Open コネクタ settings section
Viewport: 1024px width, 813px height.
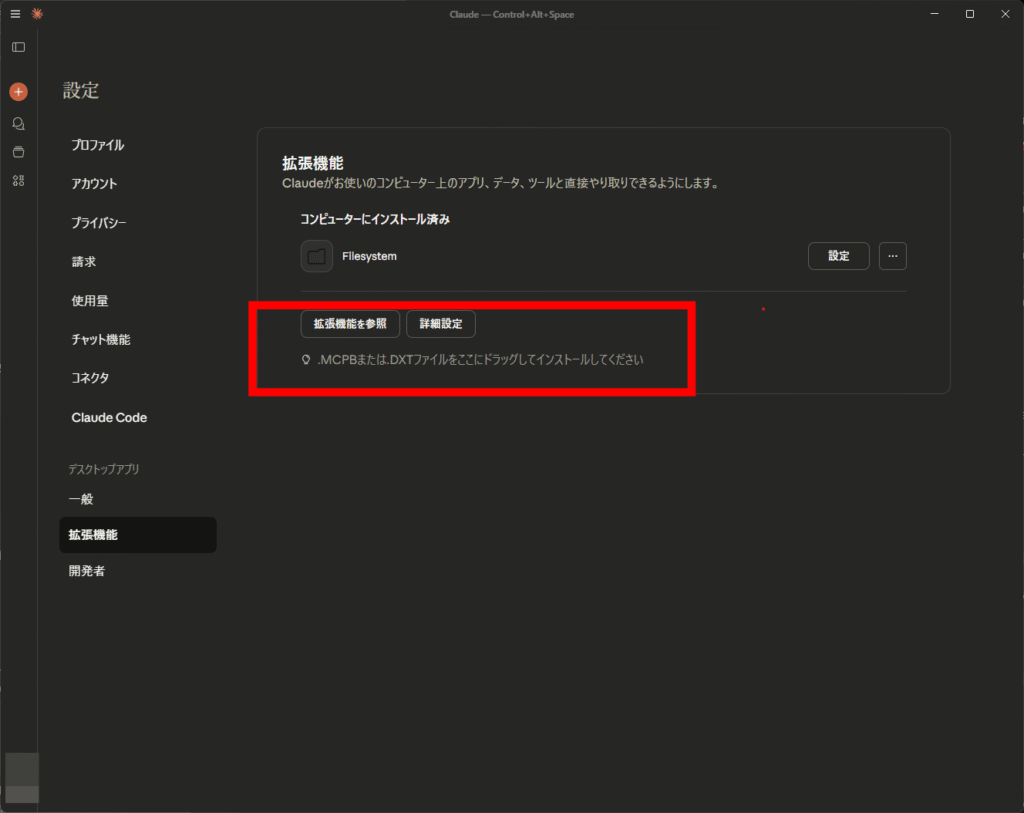(90, 378)
